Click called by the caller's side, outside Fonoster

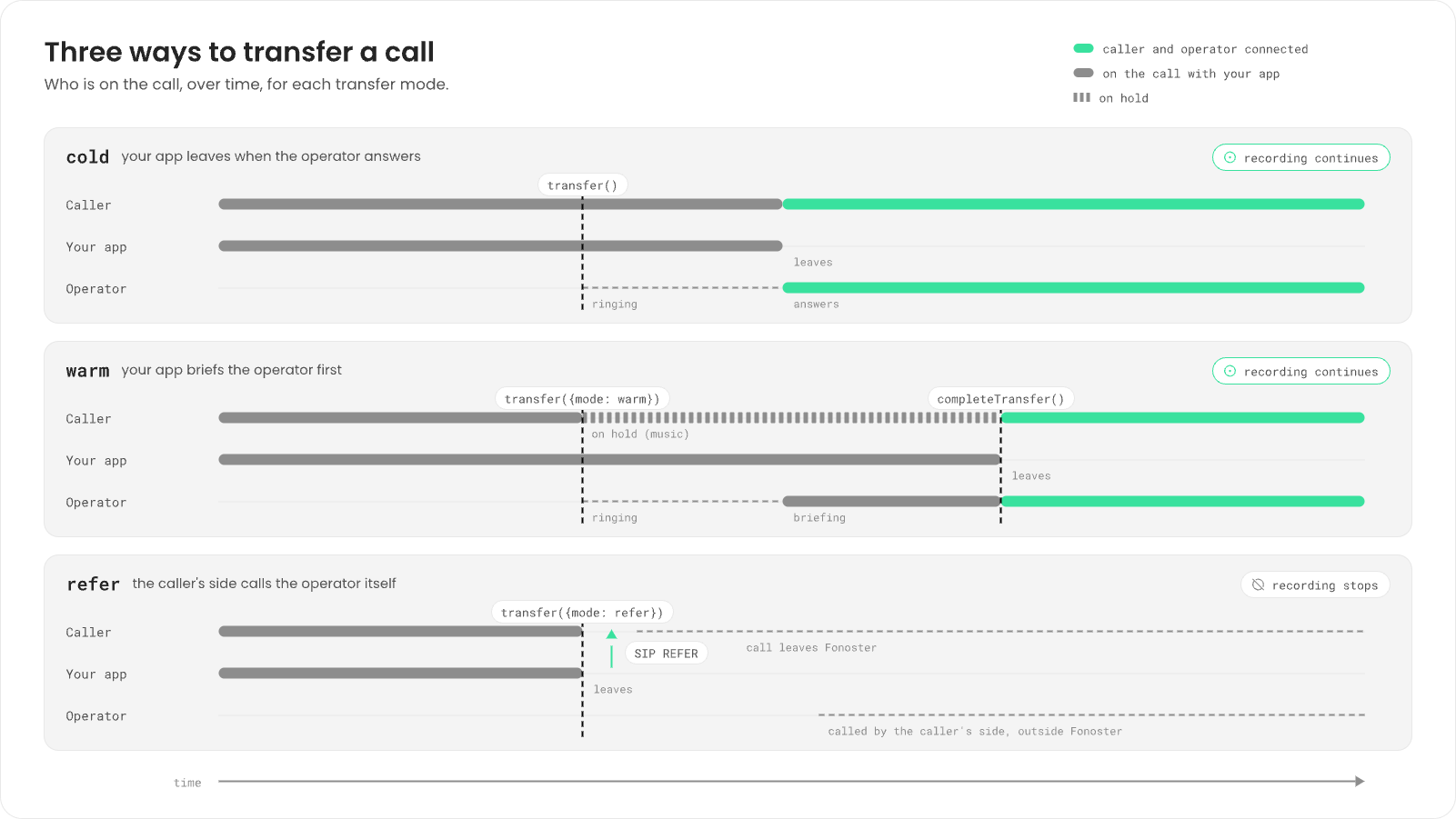pos(975,732)
